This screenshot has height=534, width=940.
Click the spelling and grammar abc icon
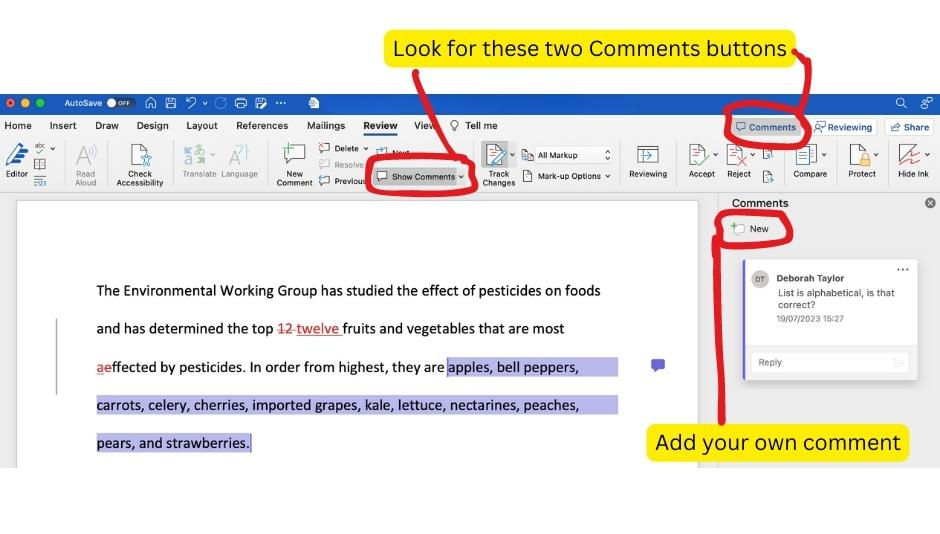tap(40, 147)
